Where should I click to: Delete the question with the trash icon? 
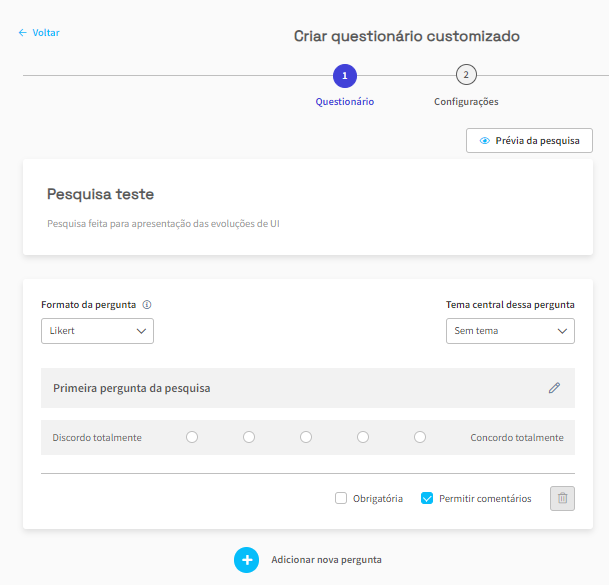(562, 498)
